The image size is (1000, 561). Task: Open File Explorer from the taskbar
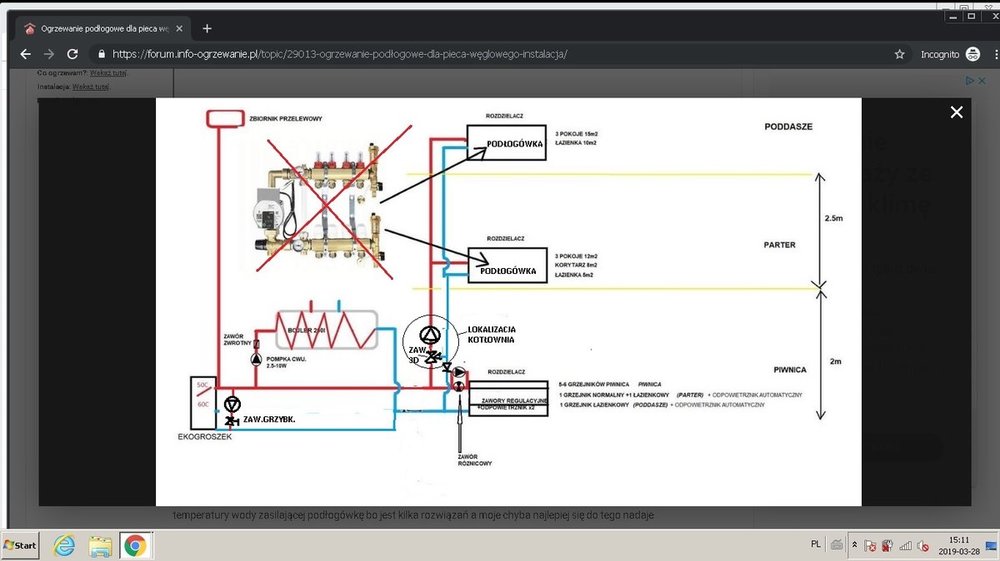(100, 545)
